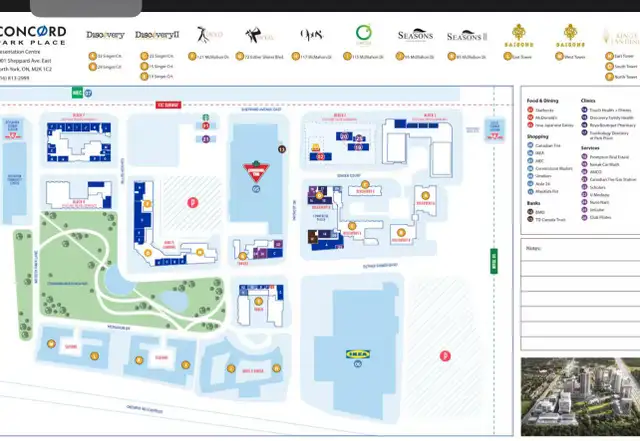
Task: Click the green Omega logo
Action: pos(364,34)
